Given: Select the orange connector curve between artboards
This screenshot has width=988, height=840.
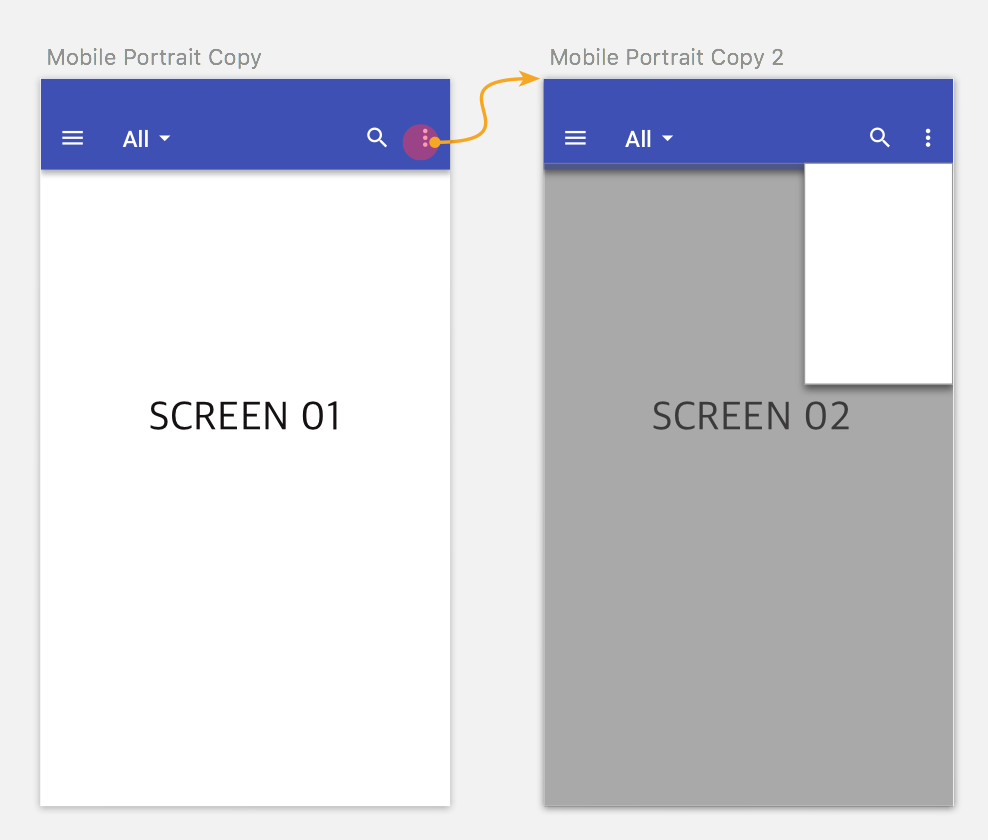Looking at the screenshot, I should 484,110.
